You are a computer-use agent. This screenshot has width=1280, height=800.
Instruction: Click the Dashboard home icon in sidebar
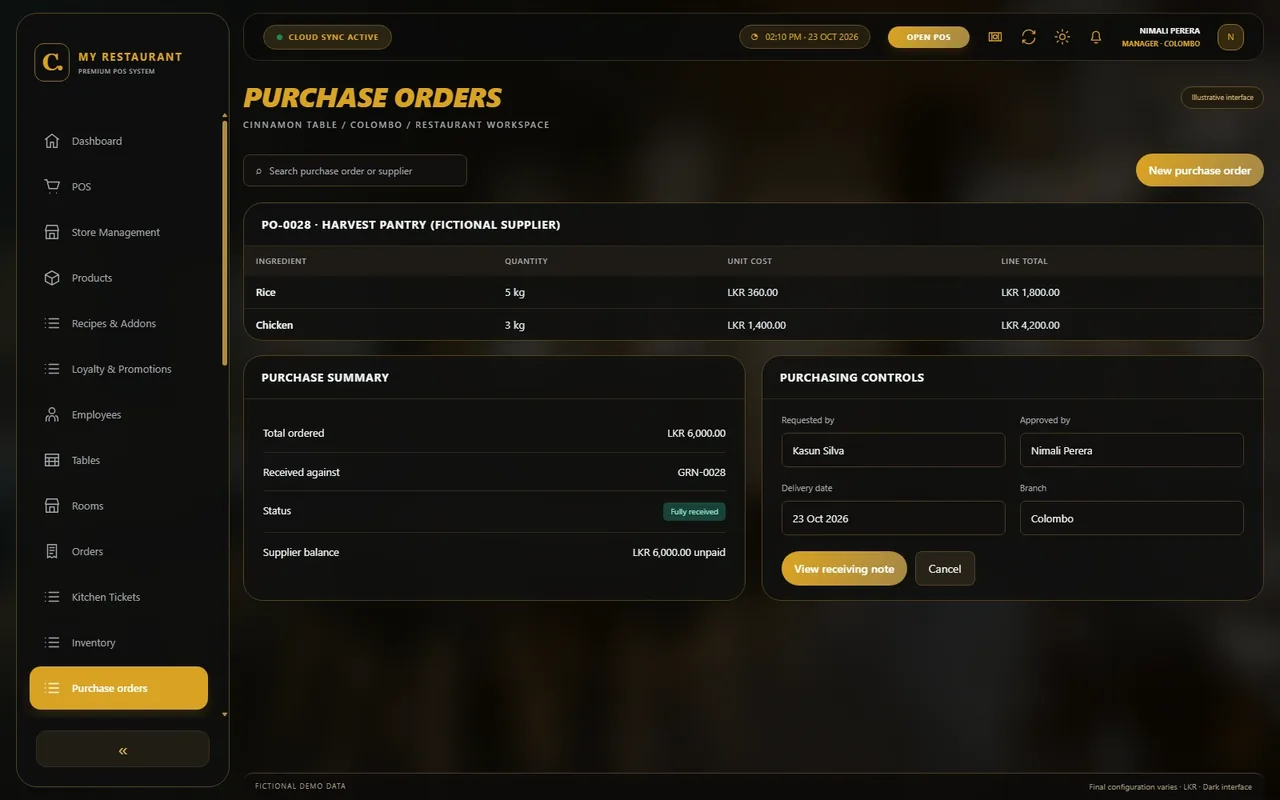52,141
